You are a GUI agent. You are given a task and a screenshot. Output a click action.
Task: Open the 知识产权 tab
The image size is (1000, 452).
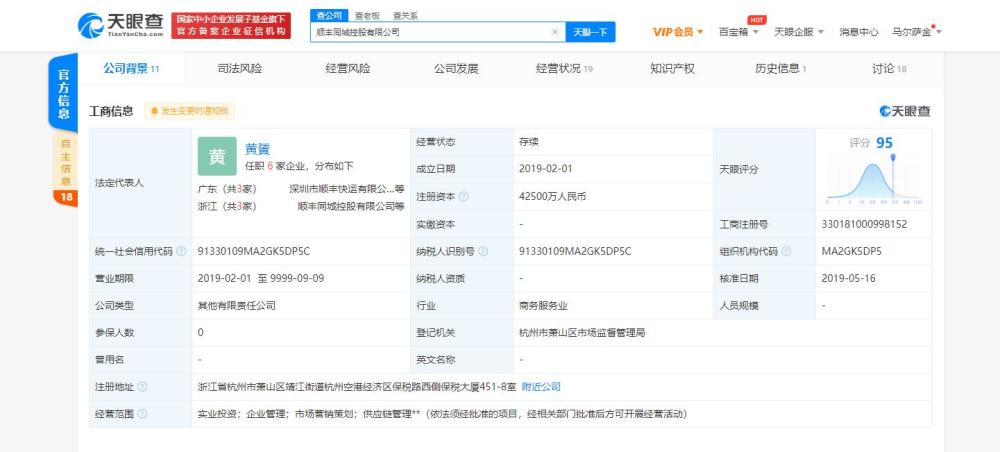(672, 69)
